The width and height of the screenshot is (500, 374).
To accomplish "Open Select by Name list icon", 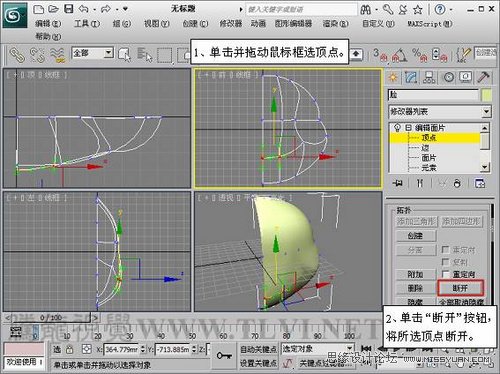I will pos(145,55).
